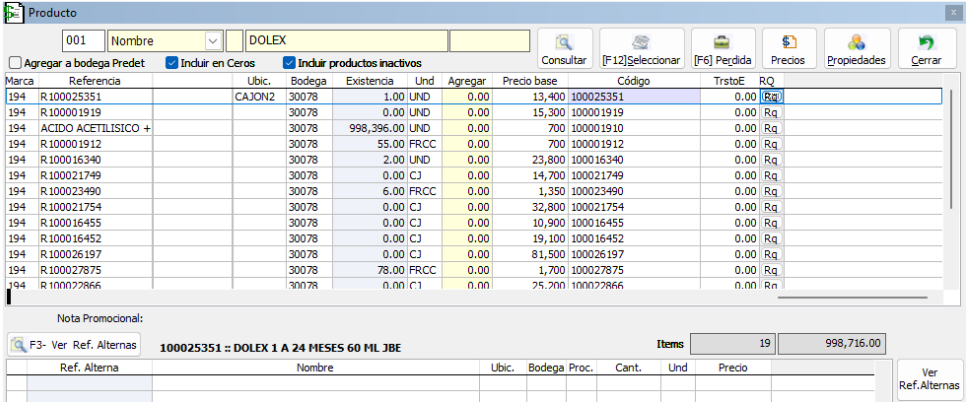
Task: Select reference R100016340 cell
Action: (x=95, y=159)
